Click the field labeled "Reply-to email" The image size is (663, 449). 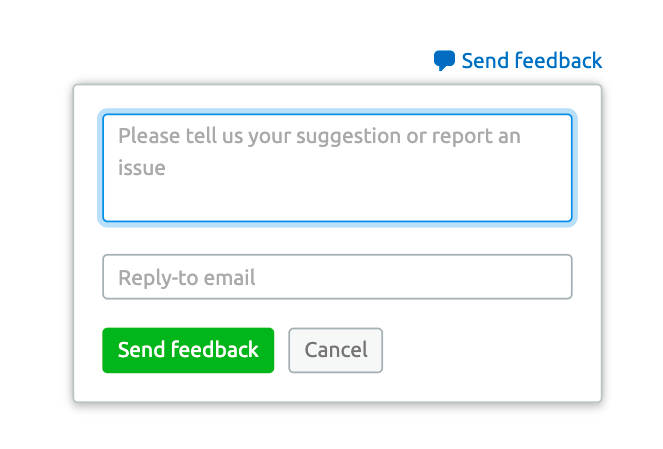[337, 277]
